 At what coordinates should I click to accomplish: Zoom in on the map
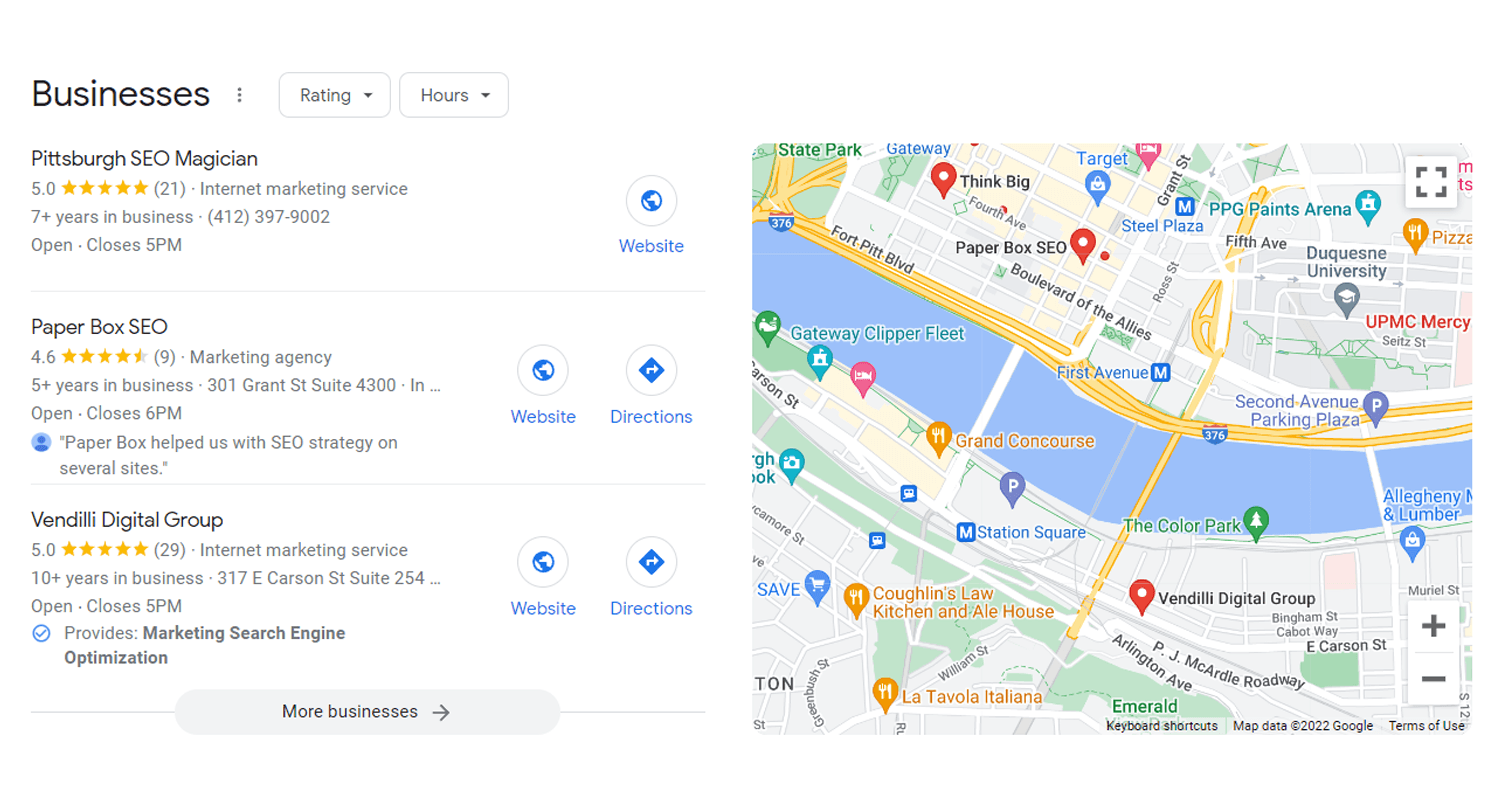tap(1433, 625)
